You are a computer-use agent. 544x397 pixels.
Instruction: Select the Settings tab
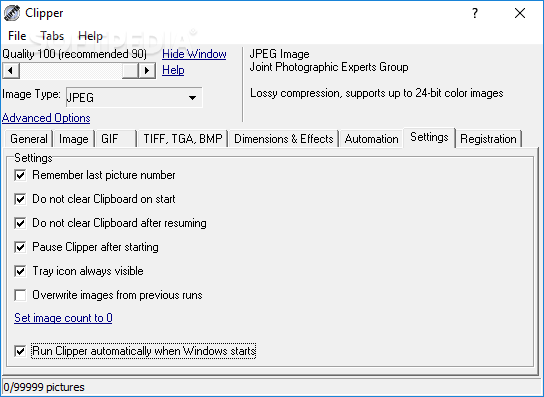coord(429,137)
